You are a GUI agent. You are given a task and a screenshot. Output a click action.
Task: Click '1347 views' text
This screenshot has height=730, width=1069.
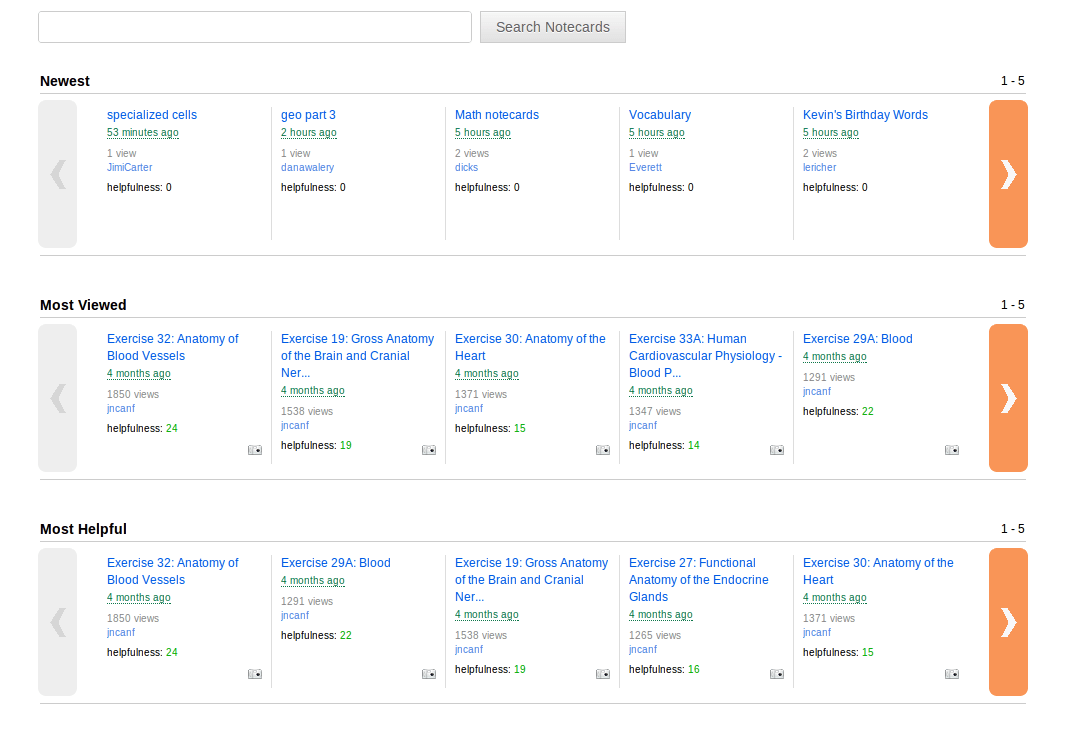tap(654, 411)
